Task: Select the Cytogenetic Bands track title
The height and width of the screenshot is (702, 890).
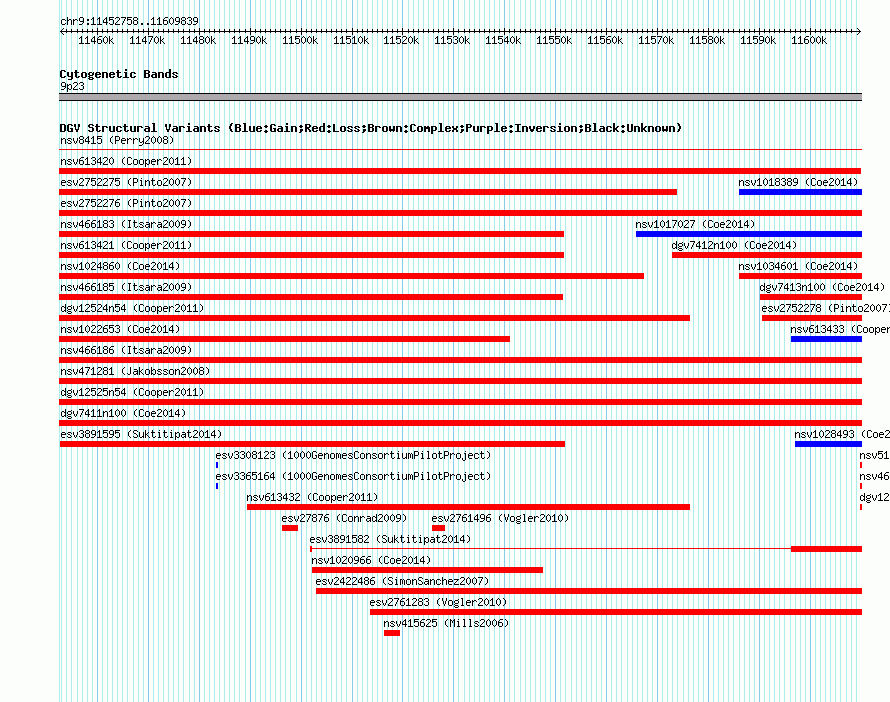Action: click(x=119, y=74)
